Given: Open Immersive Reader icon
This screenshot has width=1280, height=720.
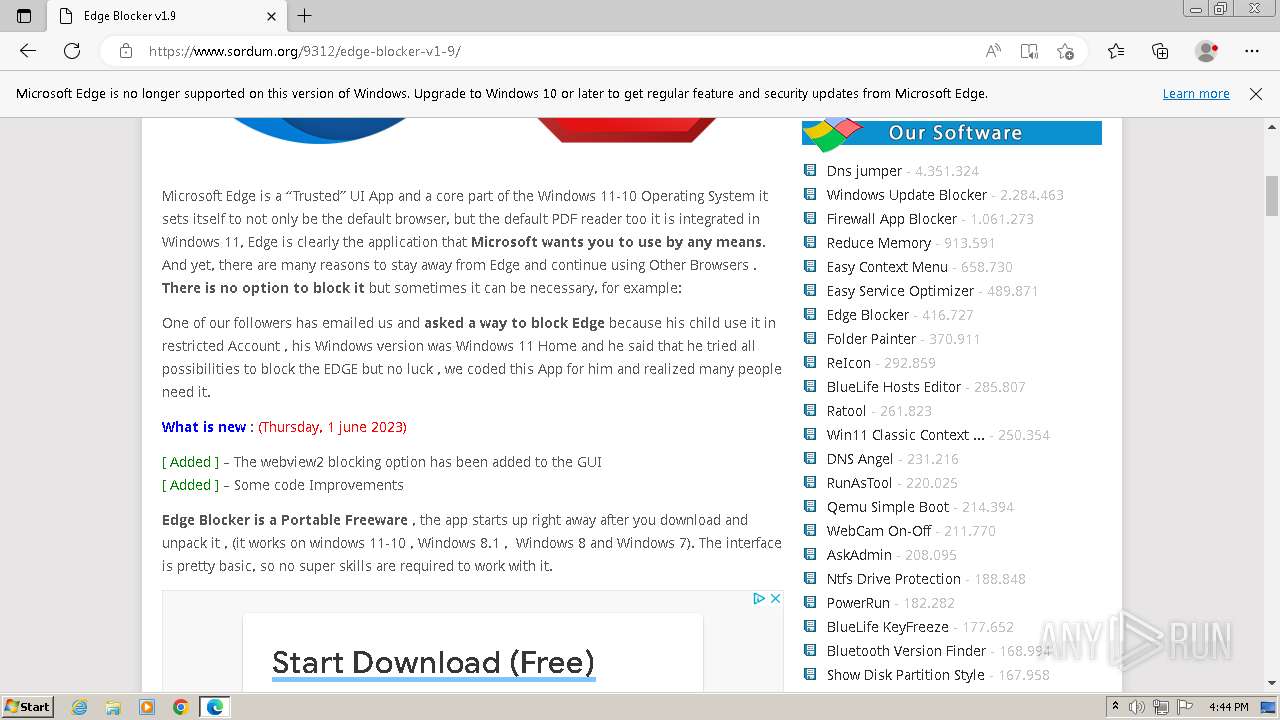Looking at the screenshot, I should click(1029, 51).
